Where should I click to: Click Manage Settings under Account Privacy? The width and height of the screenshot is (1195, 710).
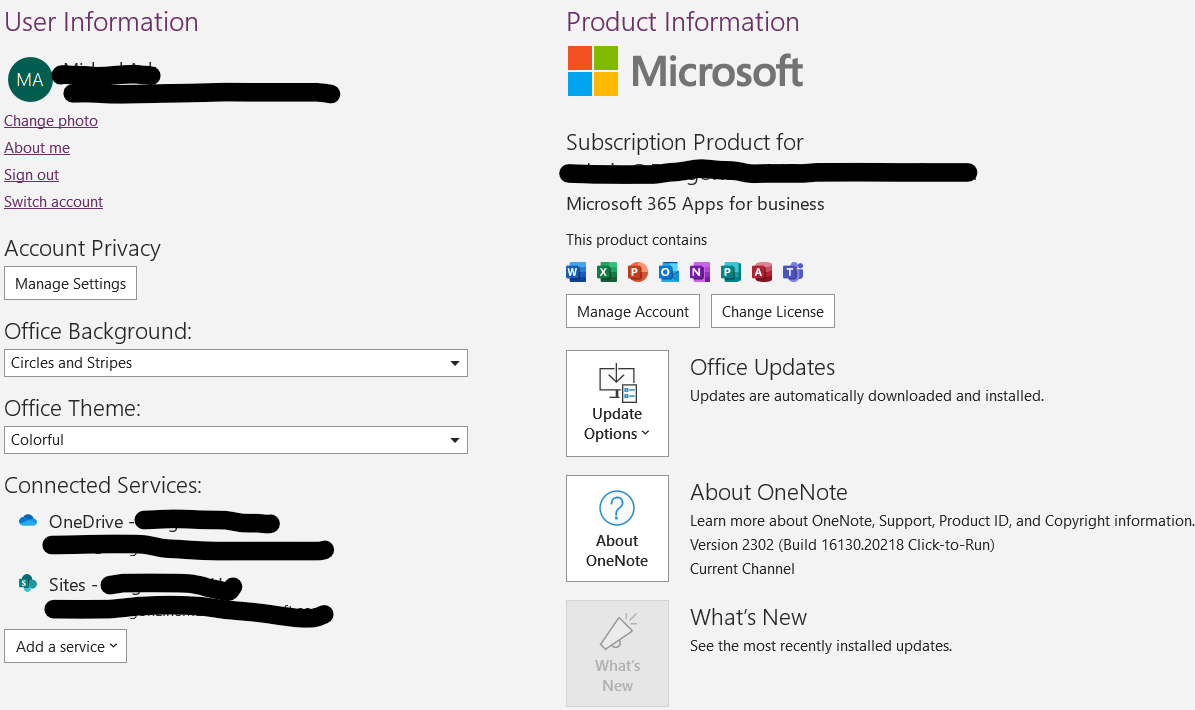(x=70, y=283)
